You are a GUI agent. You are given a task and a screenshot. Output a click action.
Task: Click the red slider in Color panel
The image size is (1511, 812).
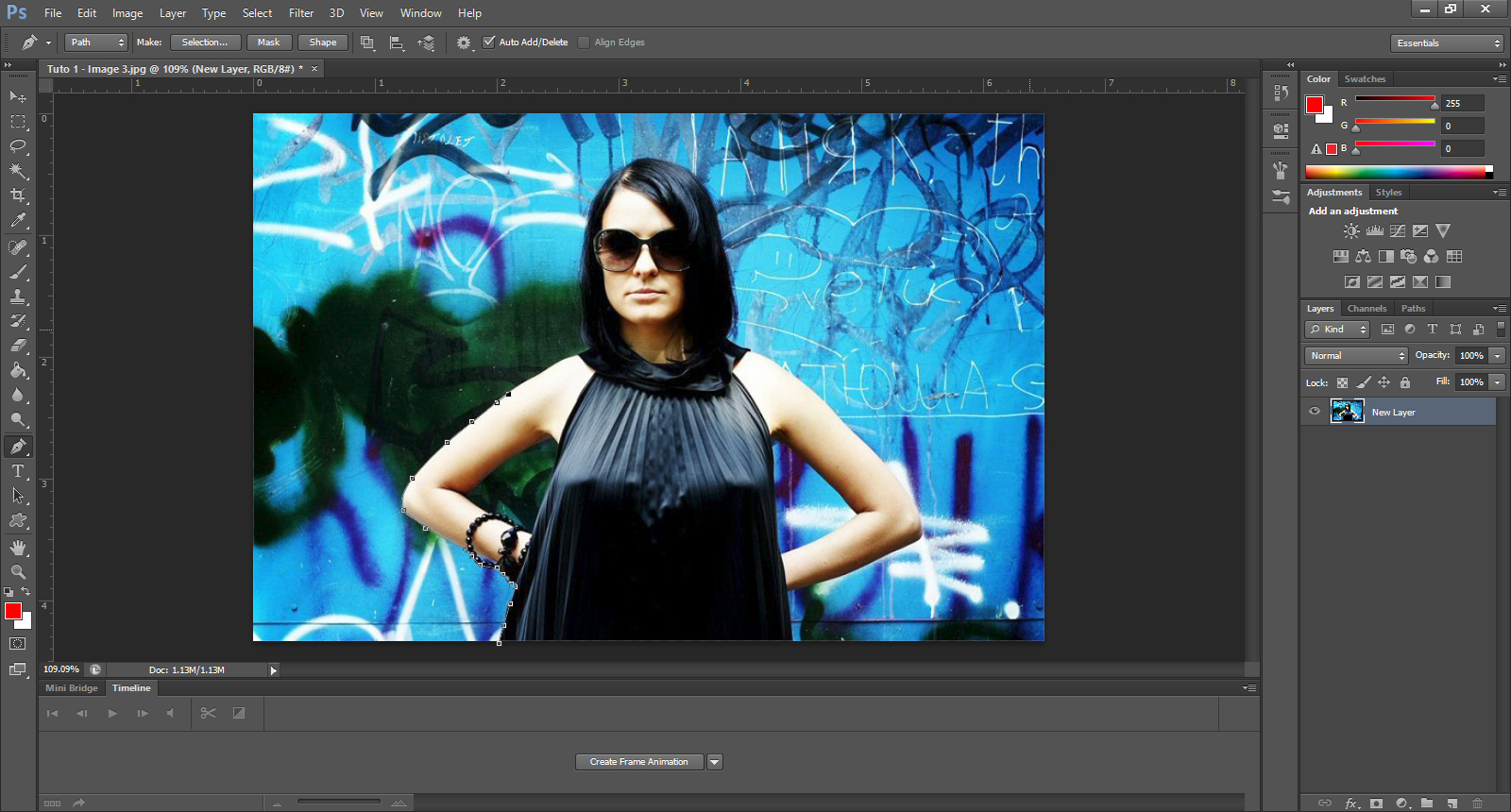point(1395,99)
